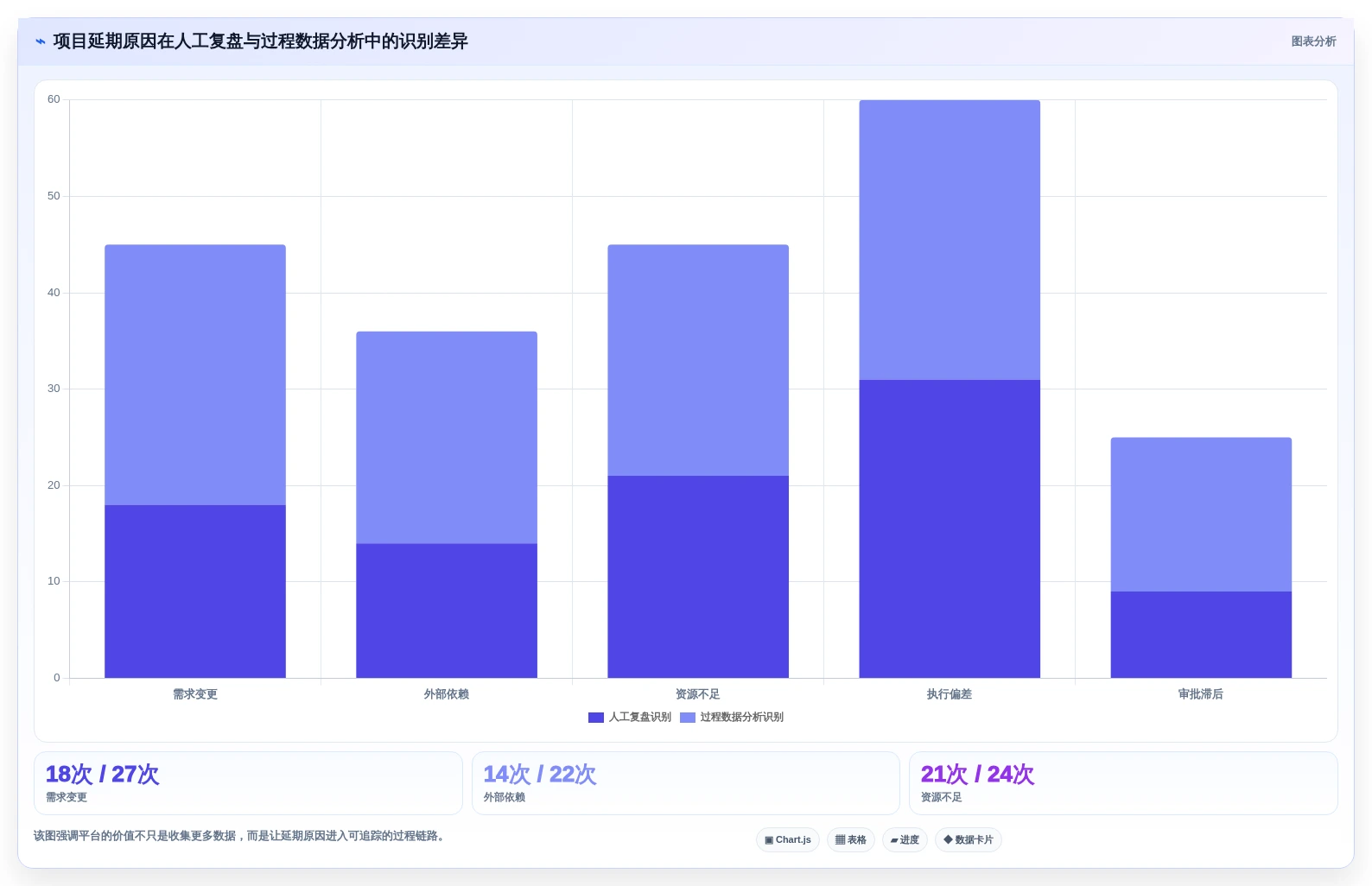The image size is (1372, 886).
Task: Open the 14次 / 22次 外部依赖 card
Action: click(x=686, y=783)
